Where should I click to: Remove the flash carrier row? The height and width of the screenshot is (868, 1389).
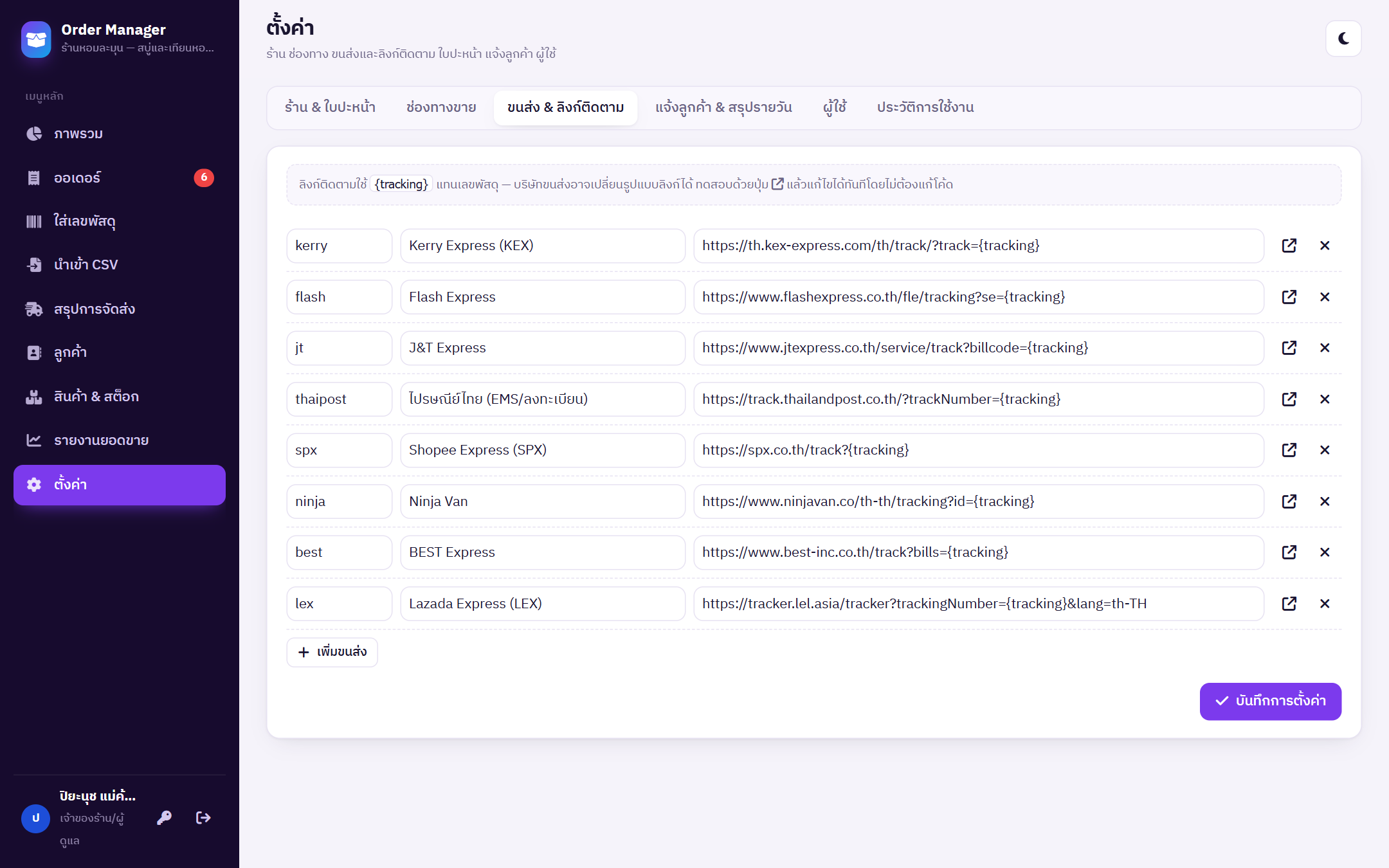(x=1325, y=297)
